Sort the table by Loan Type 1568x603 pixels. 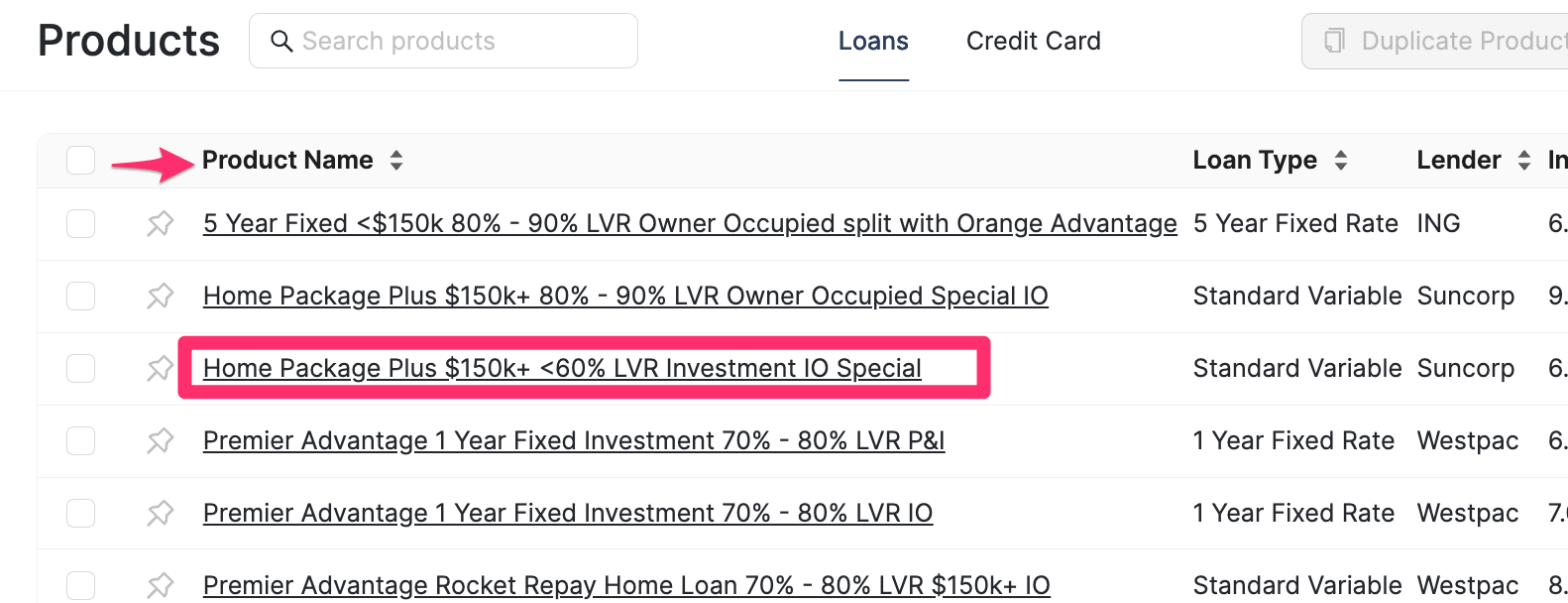[x=1340, y=160]
